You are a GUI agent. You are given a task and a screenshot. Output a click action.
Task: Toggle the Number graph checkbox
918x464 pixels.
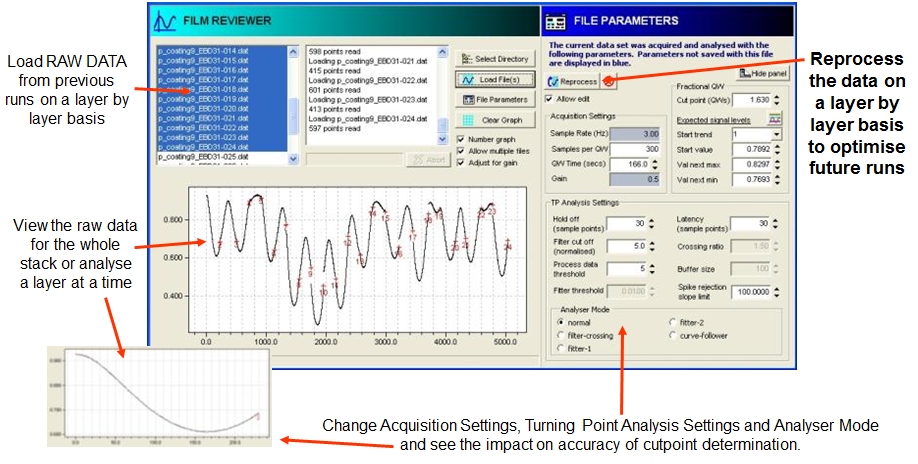461,139
